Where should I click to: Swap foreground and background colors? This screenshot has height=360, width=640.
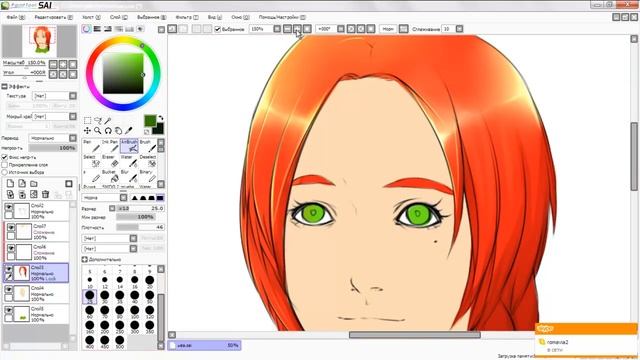click(x=161, y=118)
